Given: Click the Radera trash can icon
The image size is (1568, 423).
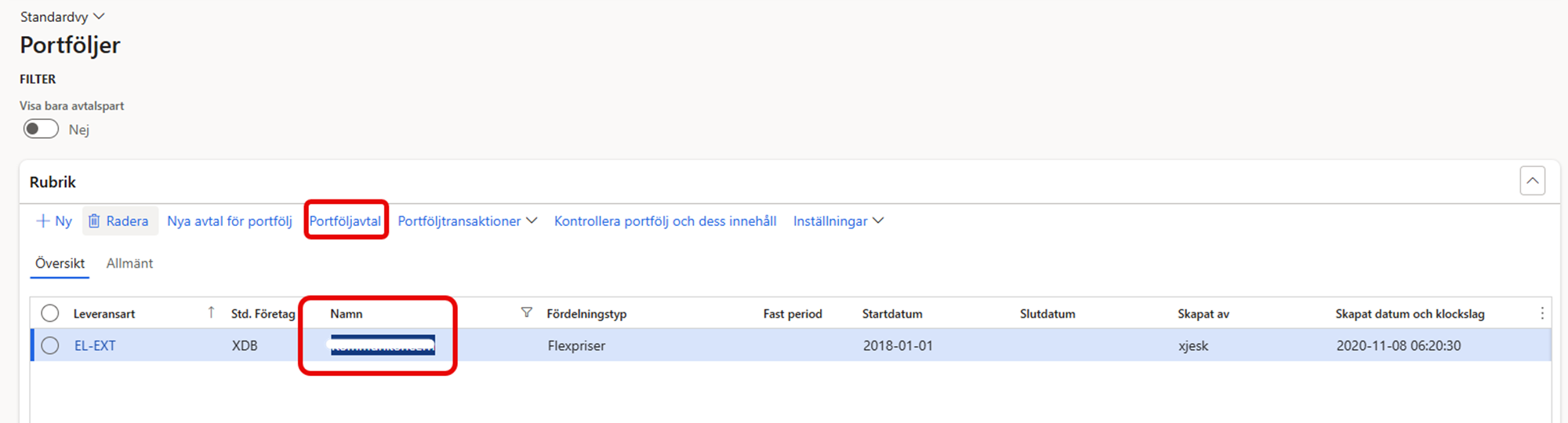Looking at the screenshot, I should pos(94,221).
